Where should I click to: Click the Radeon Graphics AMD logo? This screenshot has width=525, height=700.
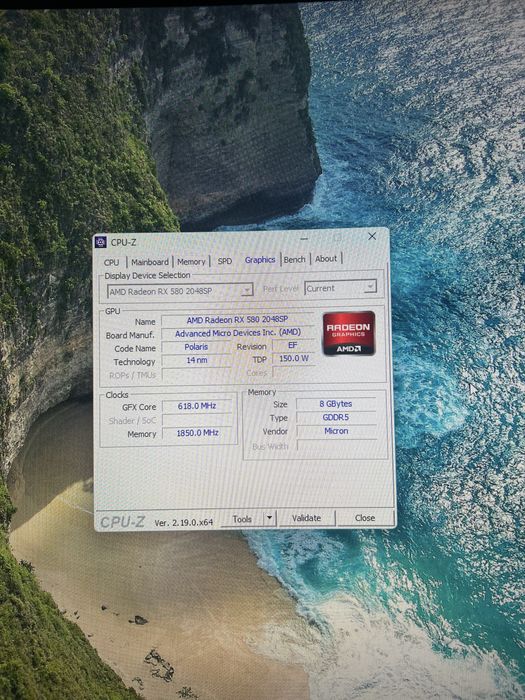point(349,333)
